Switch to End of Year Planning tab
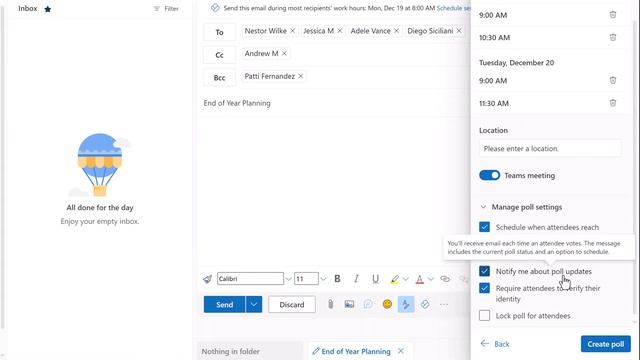The height and width of the screenshot is (360, 640). pos(351,351)
